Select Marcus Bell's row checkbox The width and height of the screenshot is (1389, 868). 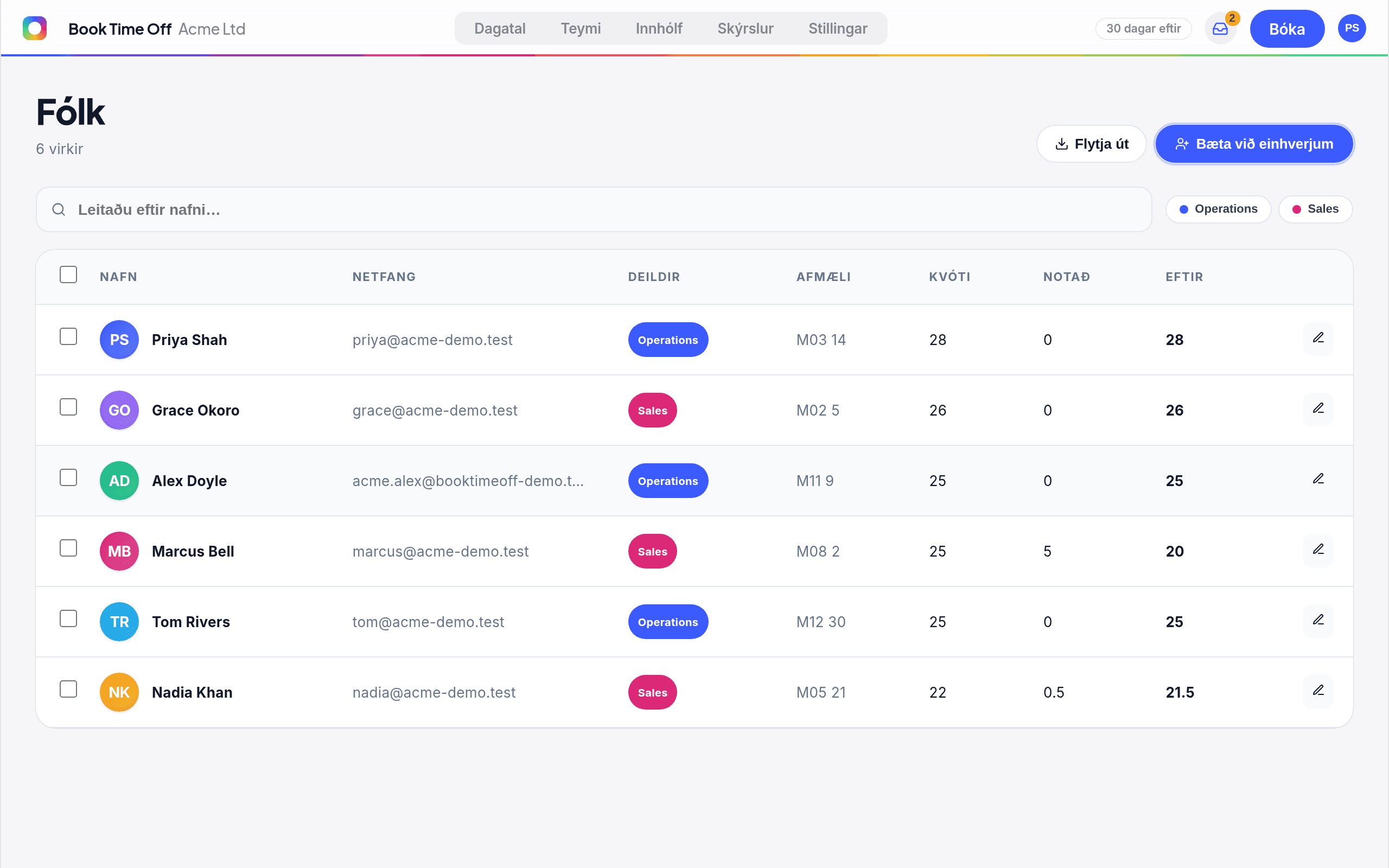pos(68,548)
